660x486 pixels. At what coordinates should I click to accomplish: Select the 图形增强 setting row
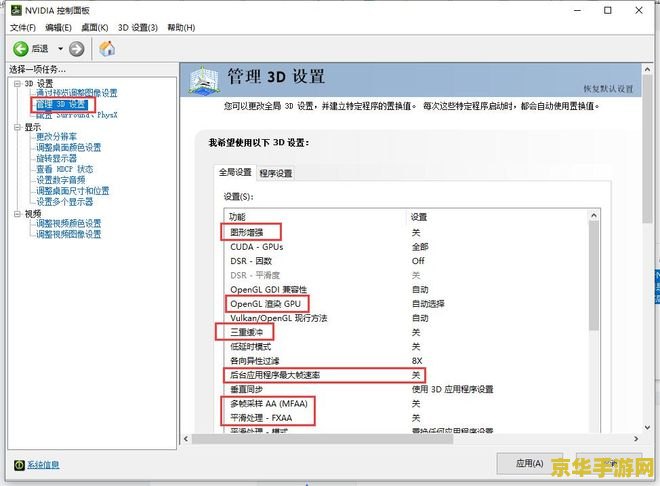click(406, 232)
